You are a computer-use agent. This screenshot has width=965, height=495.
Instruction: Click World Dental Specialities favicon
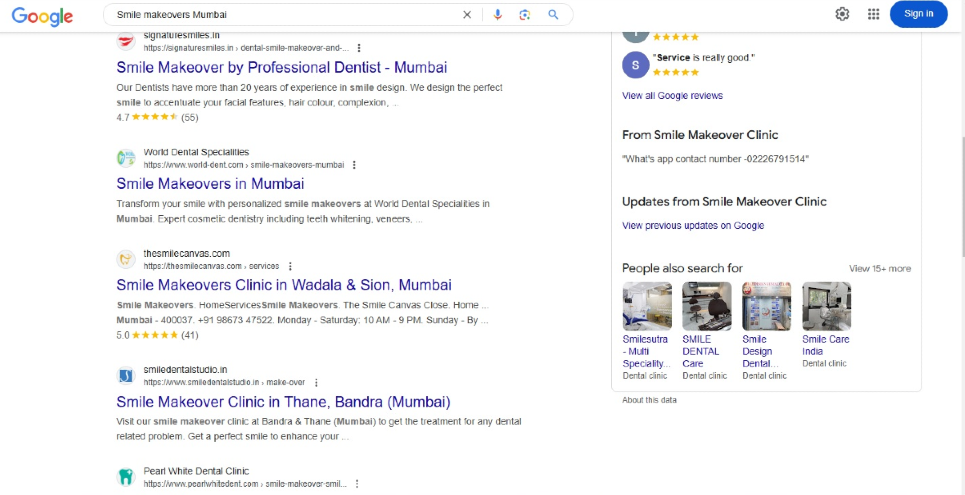[x=126, y=158]
